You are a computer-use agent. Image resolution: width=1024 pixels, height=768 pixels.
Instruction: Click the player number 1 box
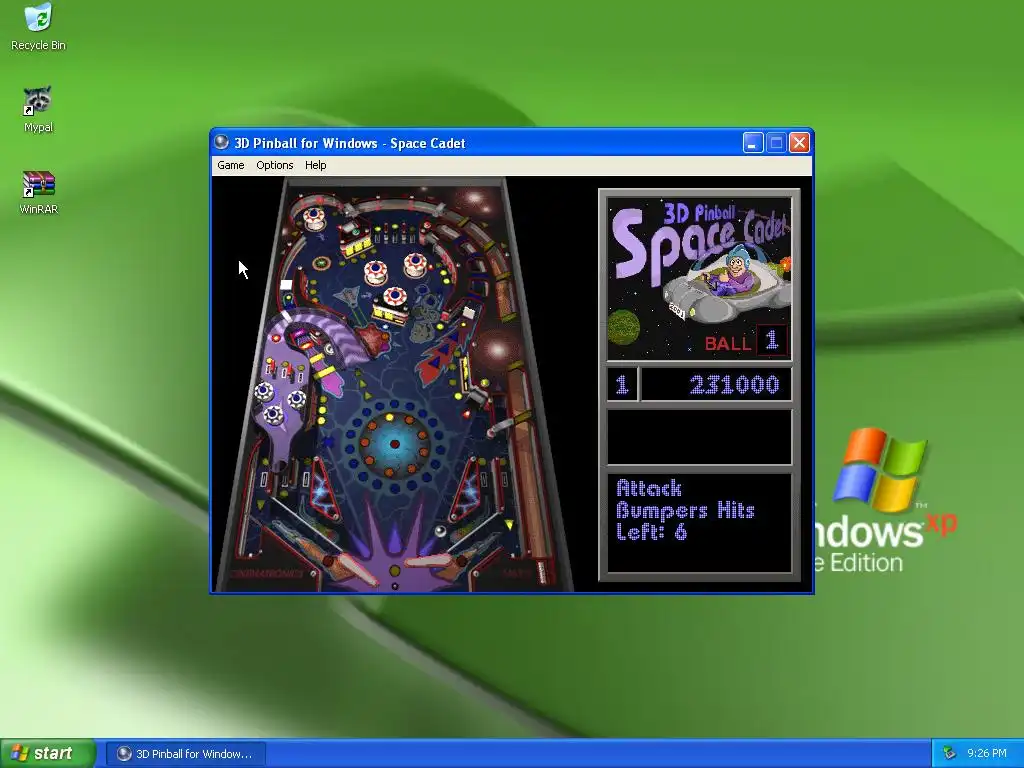pos(622,384)
